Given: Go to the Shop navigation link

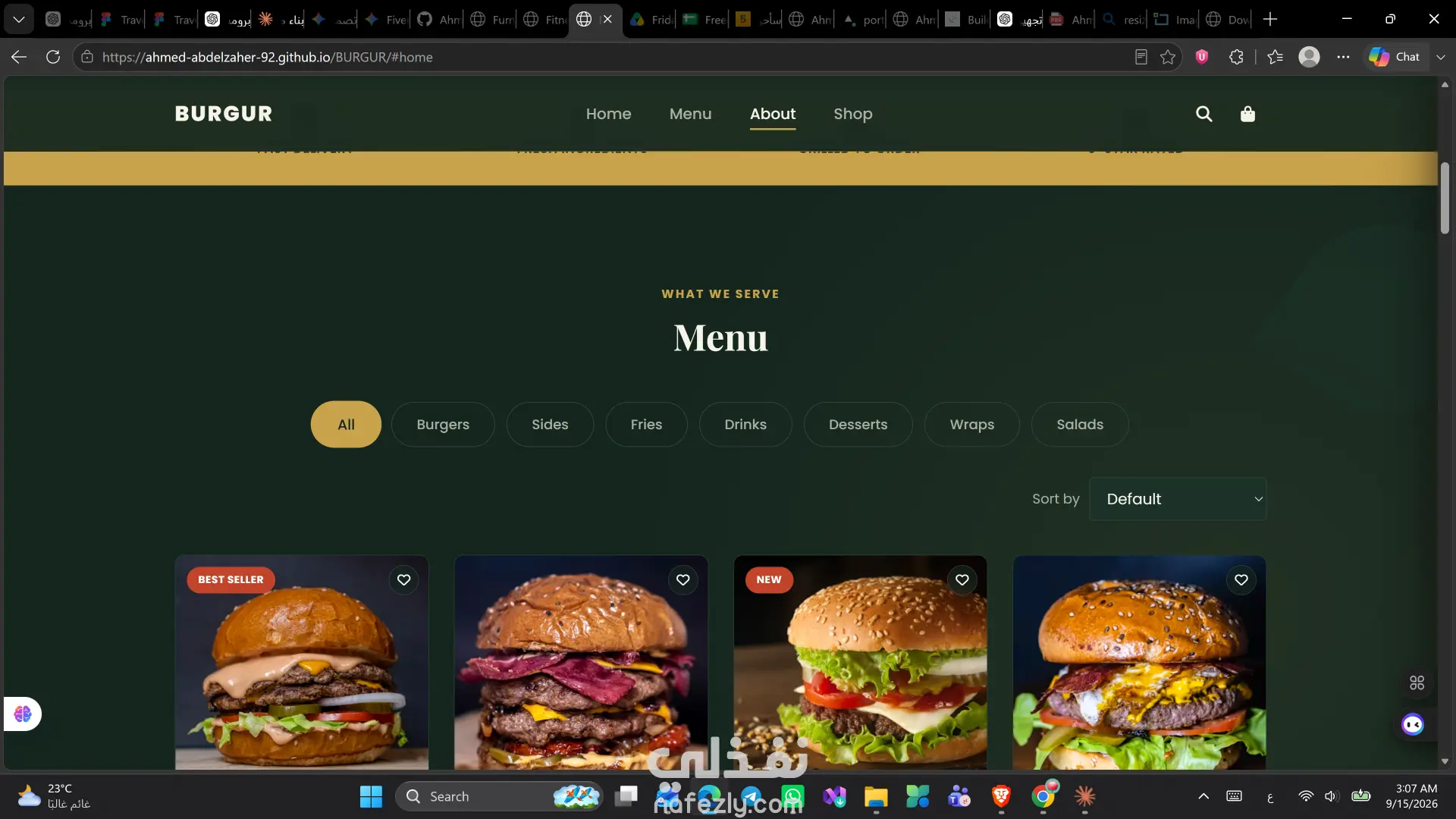Looking at the screenshot, I should 852,114.
